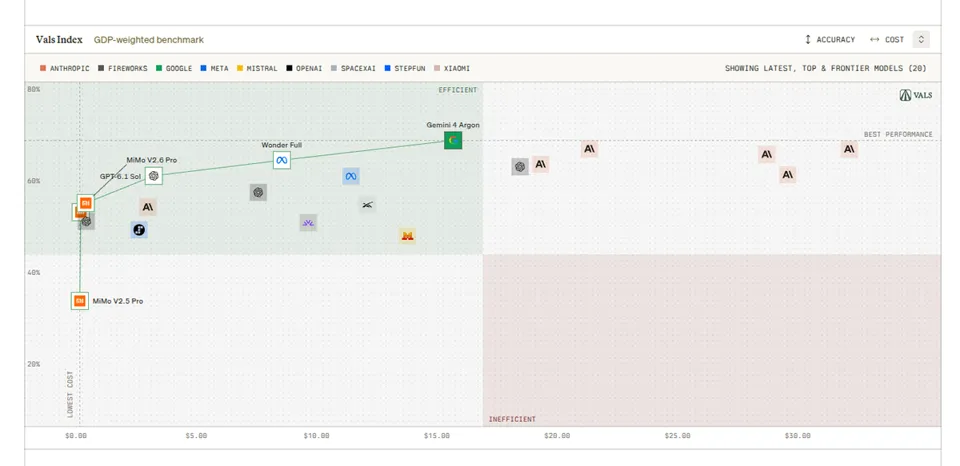Expand the axis options chevron button
The width and height of the screenshot is (960, 466).
(921, 40)
